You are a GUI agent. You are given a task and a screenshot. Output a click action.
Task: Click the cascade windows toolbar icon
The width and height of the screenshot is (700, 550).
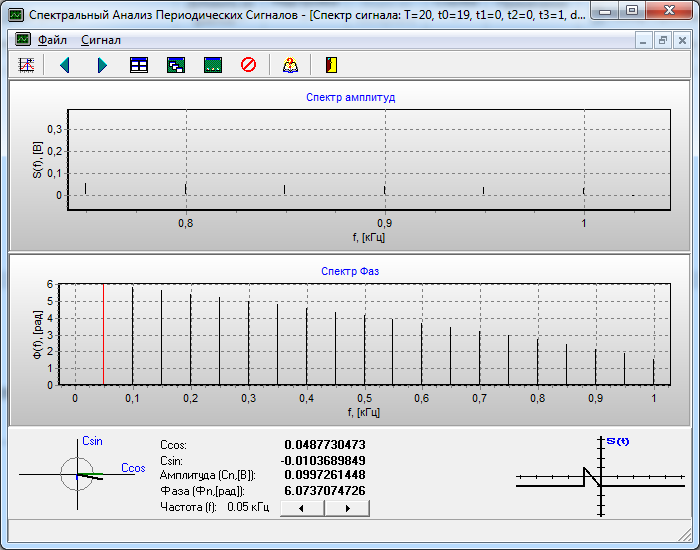[175, 65]
